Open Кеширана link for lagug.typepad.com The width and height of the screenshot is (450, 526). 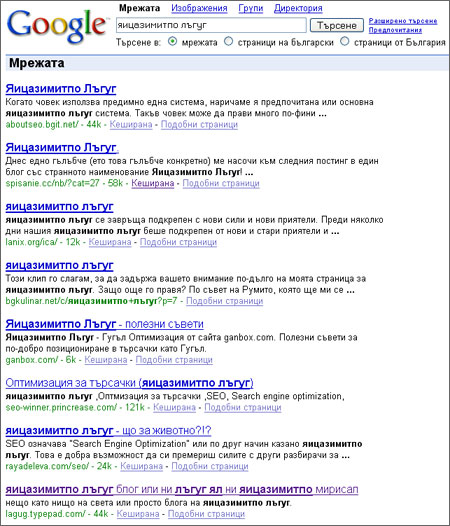pyautogui.click(x=138, y=514)
